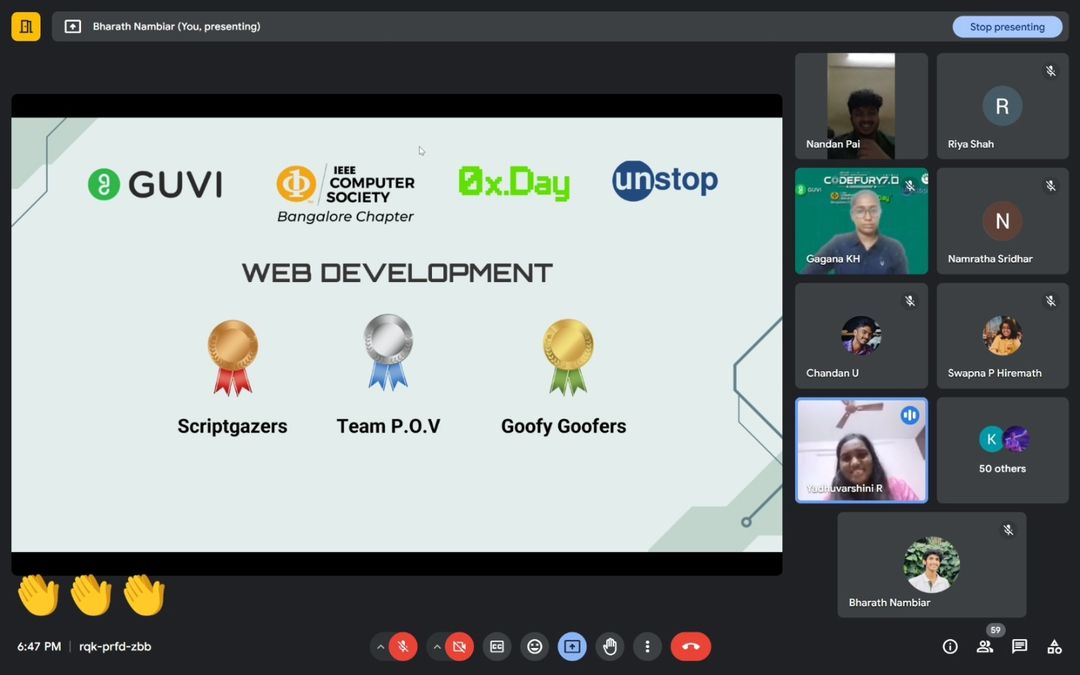Click the speaking indicator on Yadhuvarshini R's tile
The width and height of the screenshot is (1080, 675).
click(x=910, y=415)
